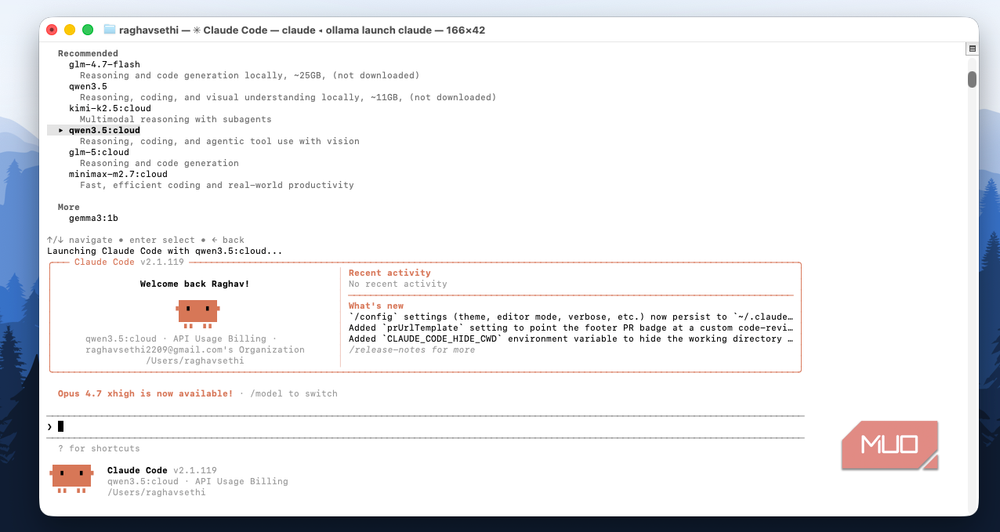1000x532 pixels.
Task: Click the footer Claude Code v2.1.119 label
Action: pos(162,470)
